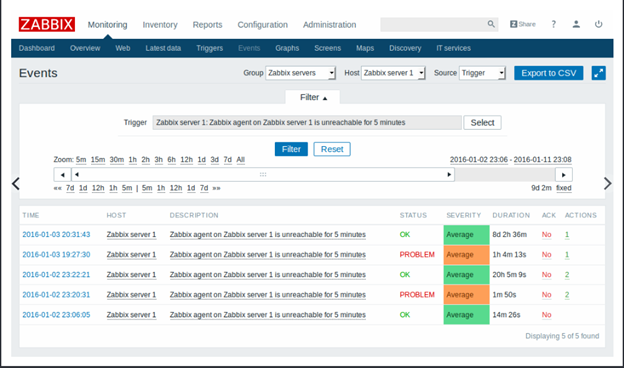
Task: Switch to the Discovery submenu
Action: (x=405, y=48)
